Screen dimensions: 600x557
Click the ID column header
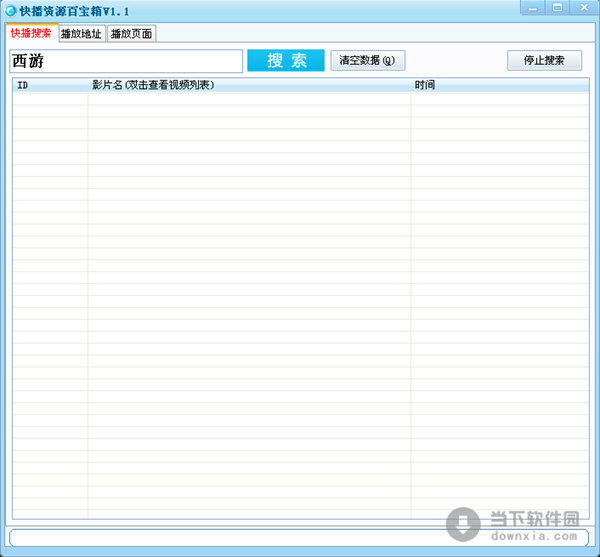50,85
